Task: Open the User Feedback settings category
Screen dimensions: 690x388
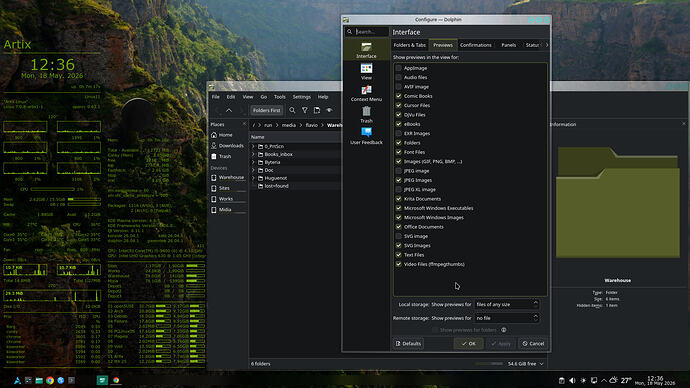Action: pos(366,136)
